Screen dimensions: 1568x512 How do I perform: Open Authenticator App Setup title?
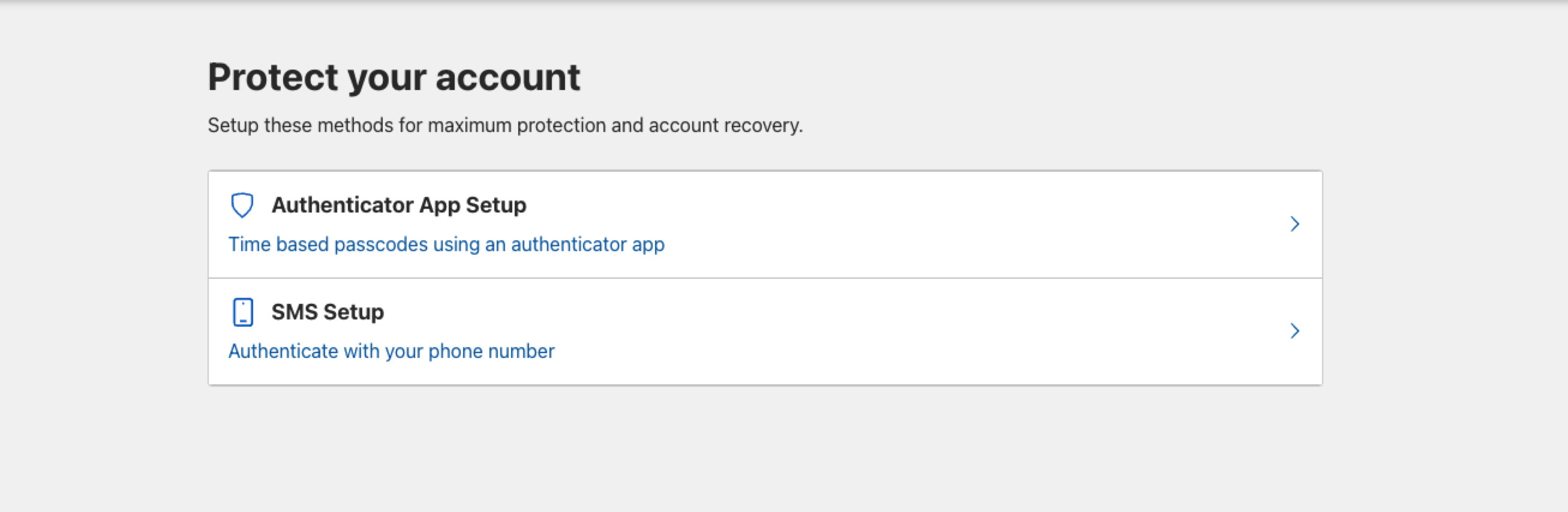[x=399, y=205]
